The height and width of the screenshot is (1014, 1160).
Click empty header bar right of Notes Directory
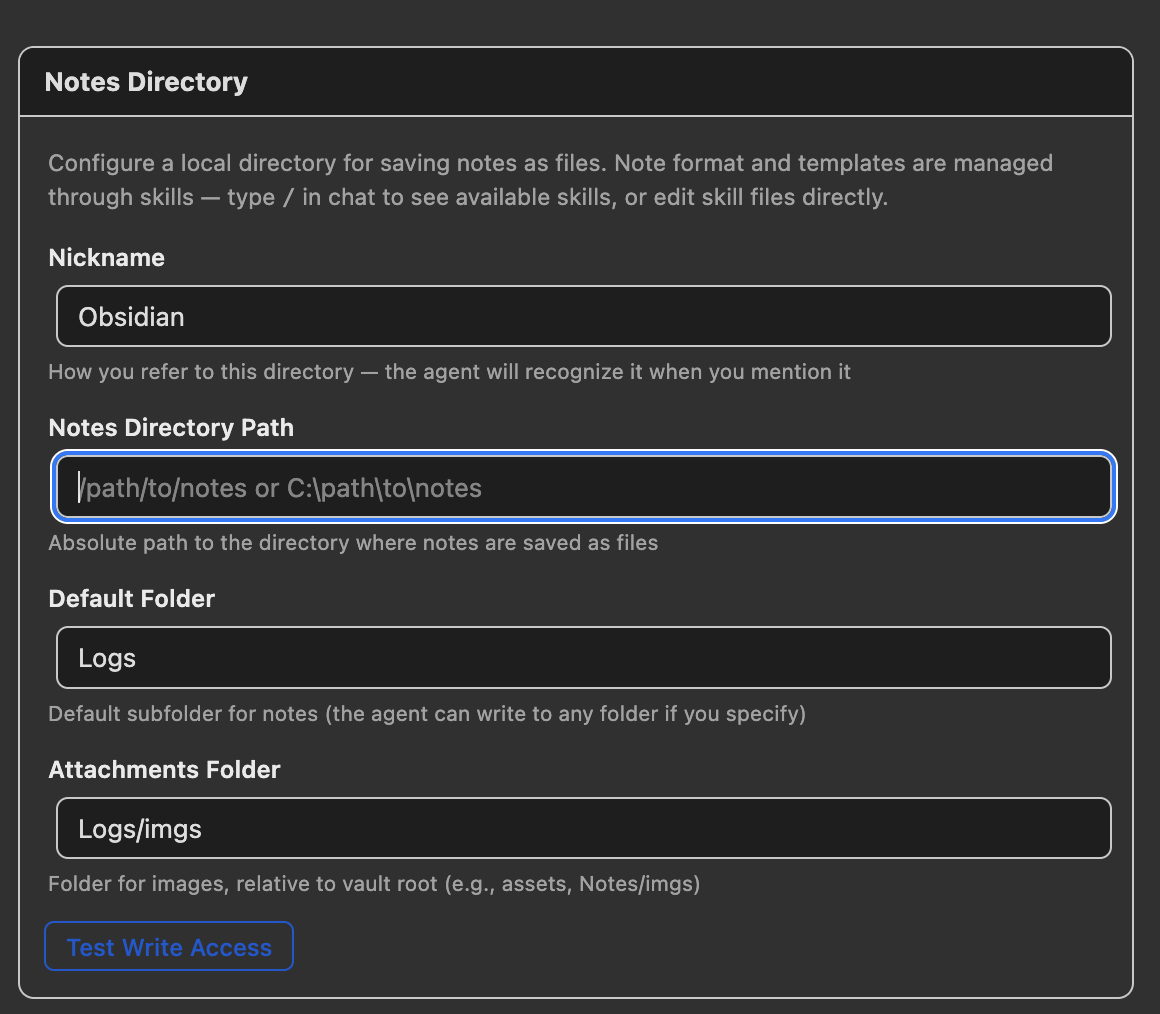(x=700, y=82)
